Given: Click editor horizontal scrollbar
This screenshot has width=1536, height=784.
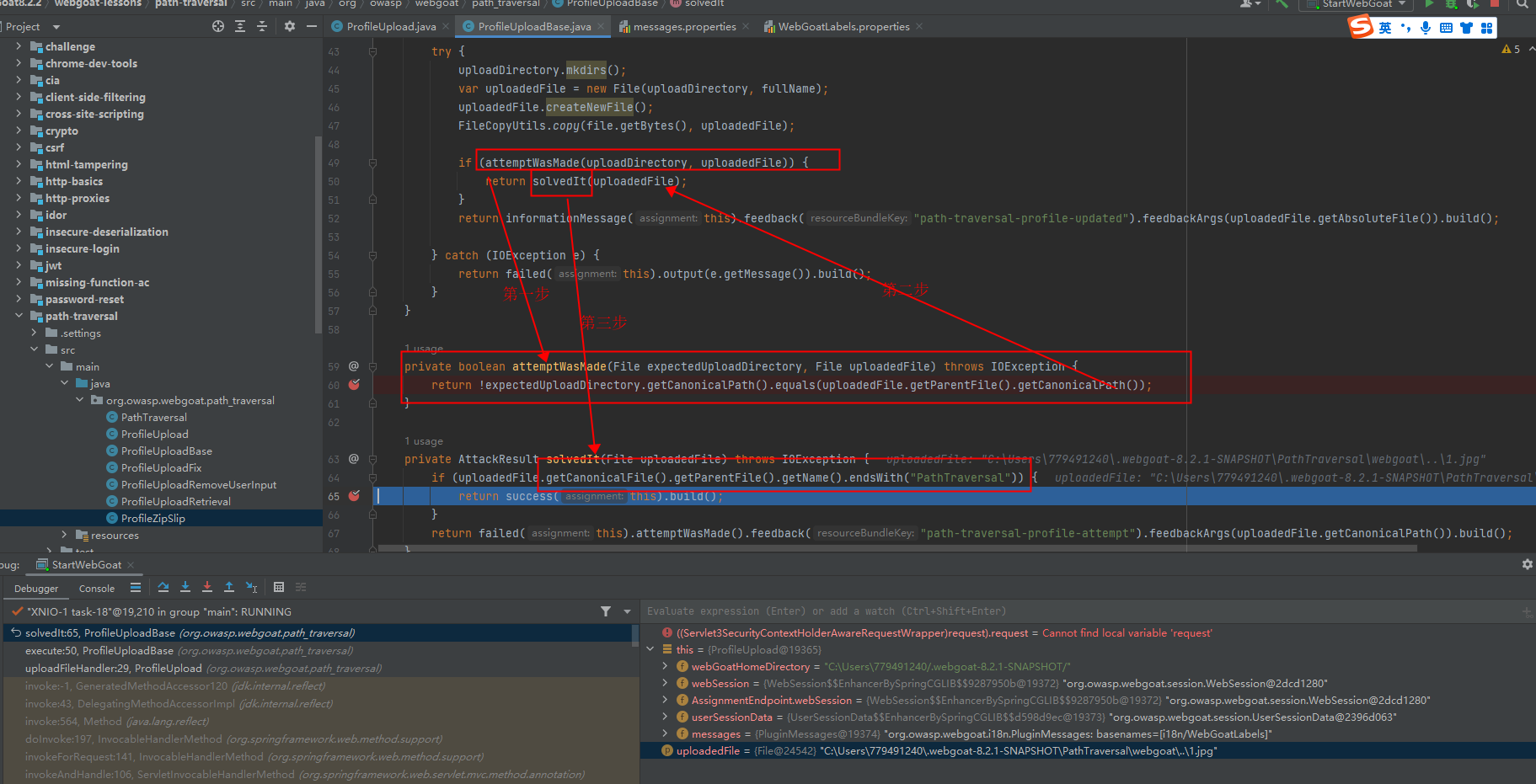Looking at the screenshot, I should tap(897, 548).
